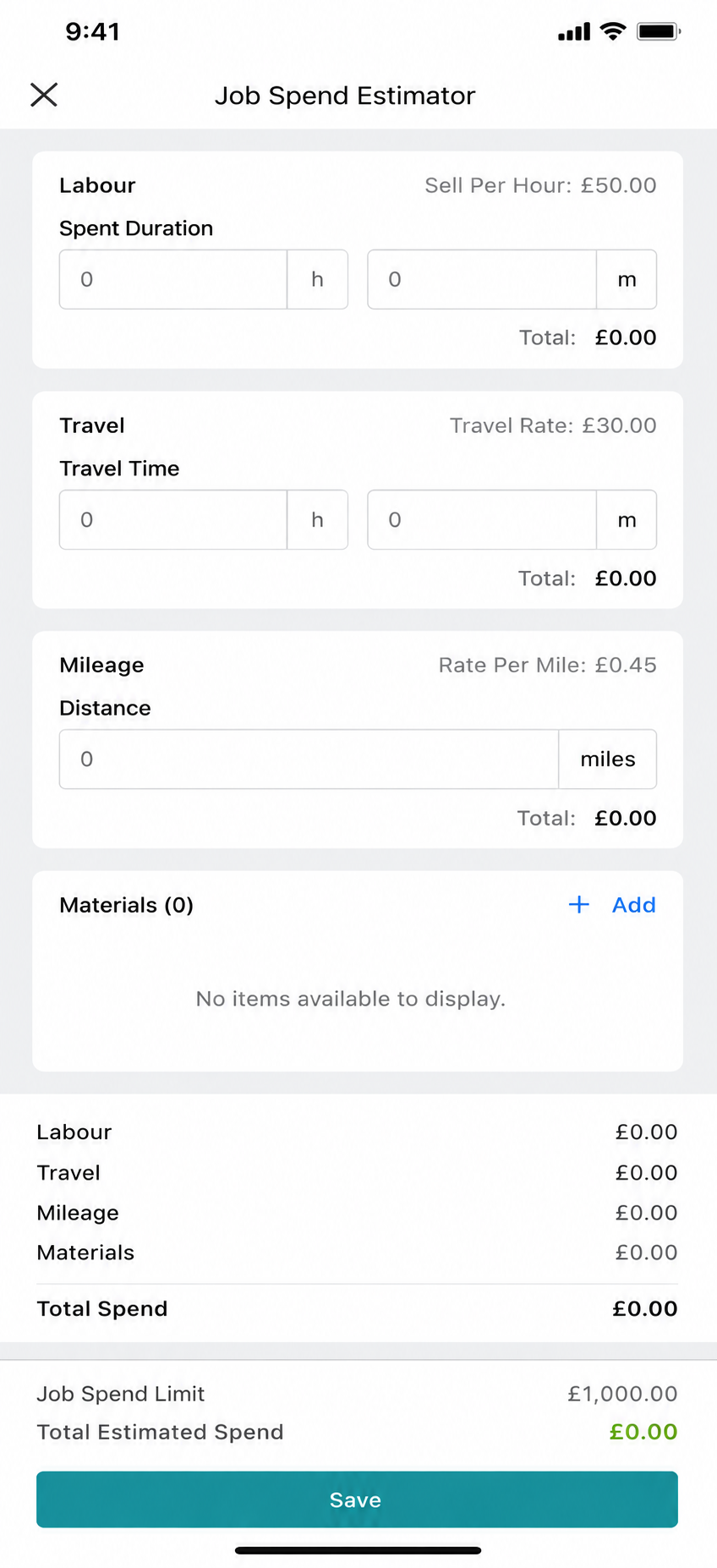Tap the miles unit label
This screenshot has width=717, height=1568.
click(x=608, y=759)
